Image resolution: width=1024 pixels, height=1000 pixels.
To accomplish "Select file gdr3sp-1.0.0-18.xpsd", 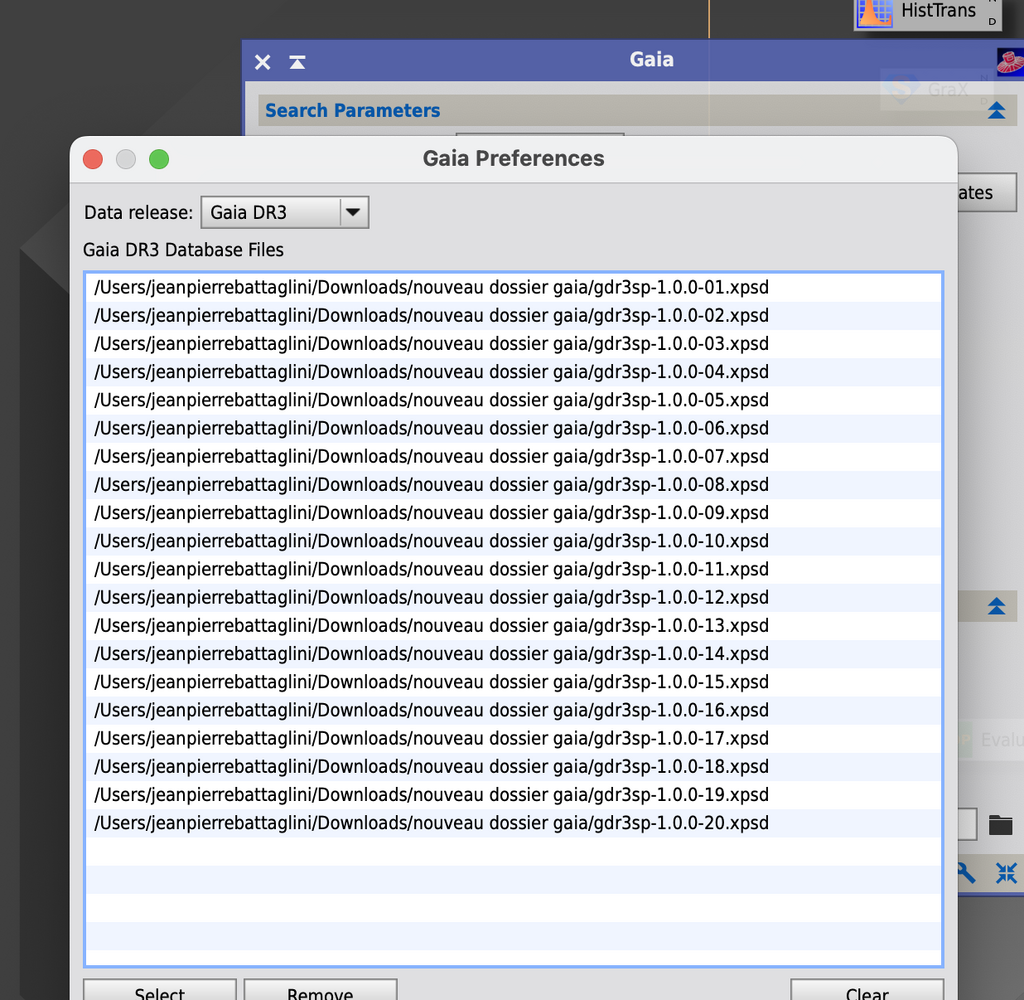I will click(x=513, y=767).
